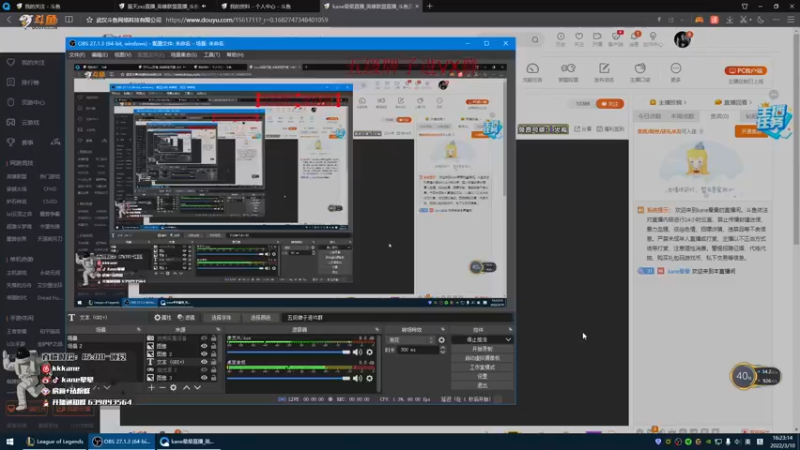This screenshot has height=450, width=800.
Task: Open OBS 编辑(E) menu
Action: click(x=99, y=55)
